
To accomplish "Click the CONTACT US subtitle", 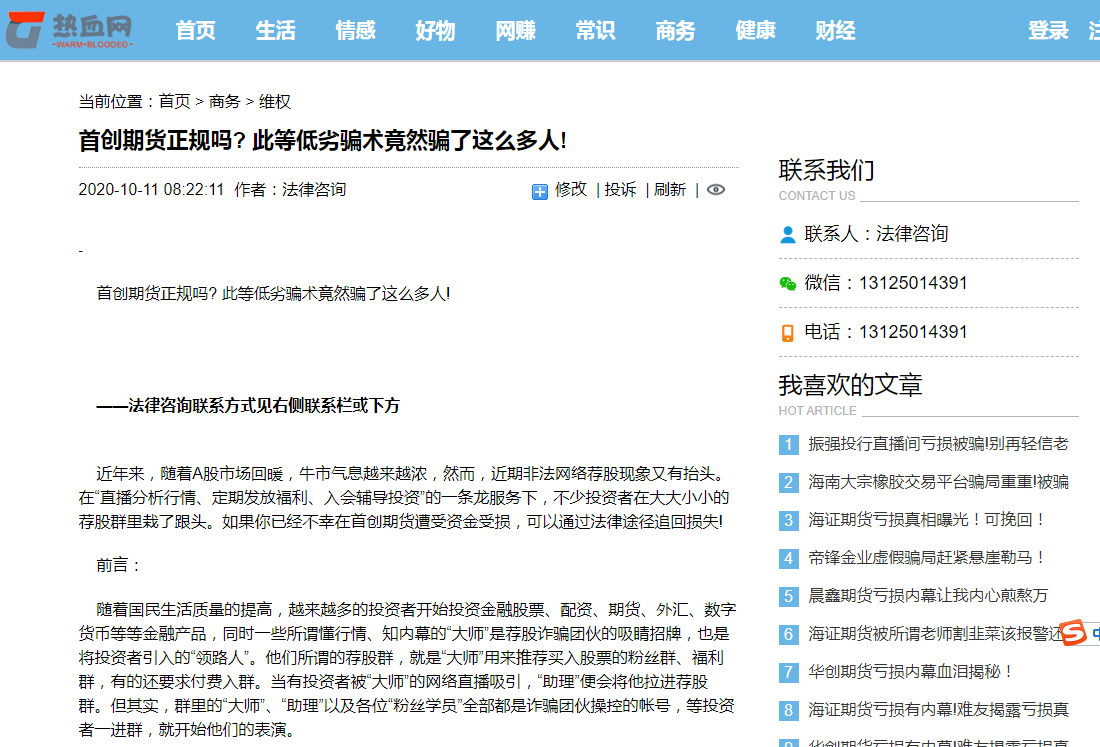I will click(817, 196).
